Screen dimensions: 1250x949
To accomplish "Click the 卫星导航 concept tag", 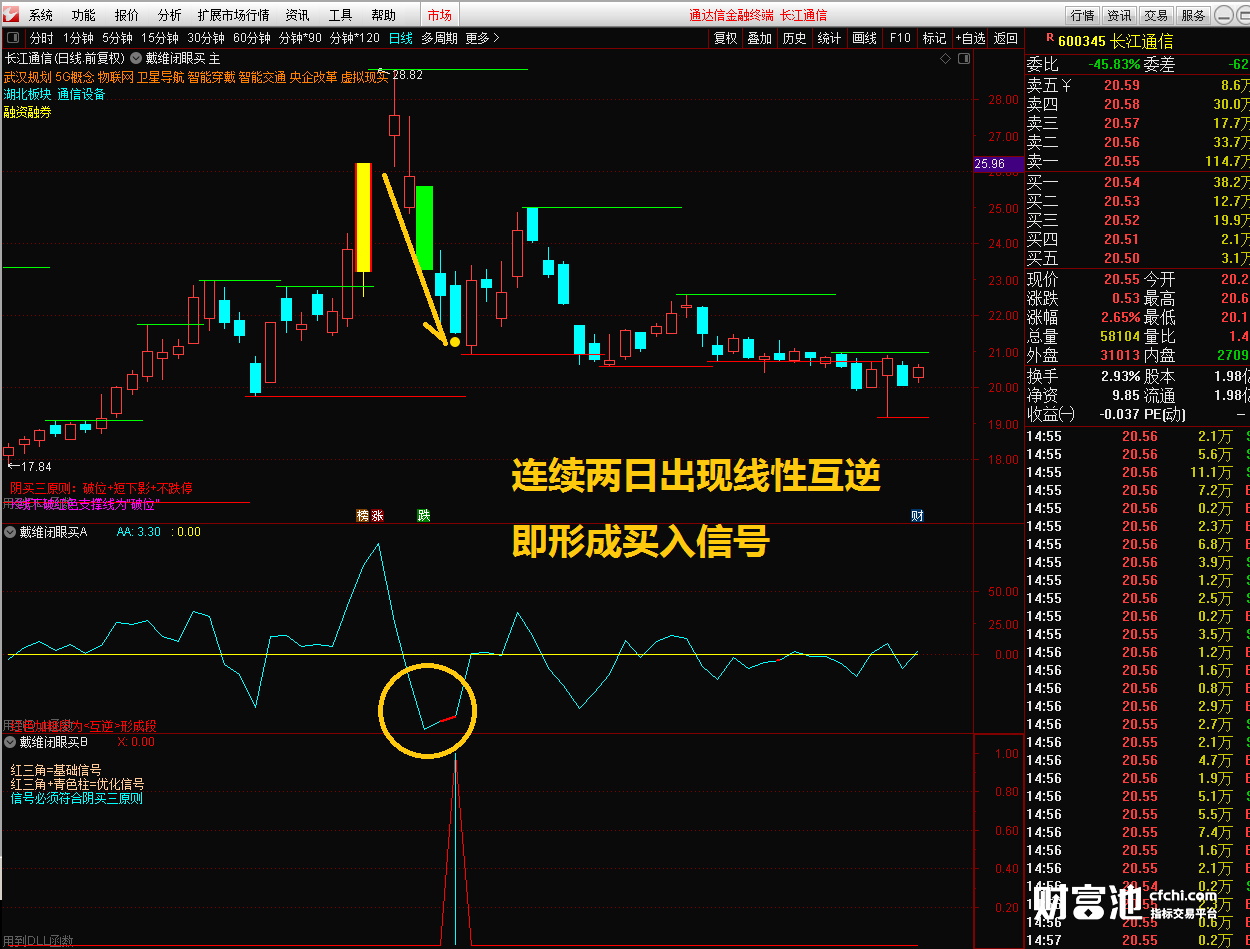I will (161, 77).
